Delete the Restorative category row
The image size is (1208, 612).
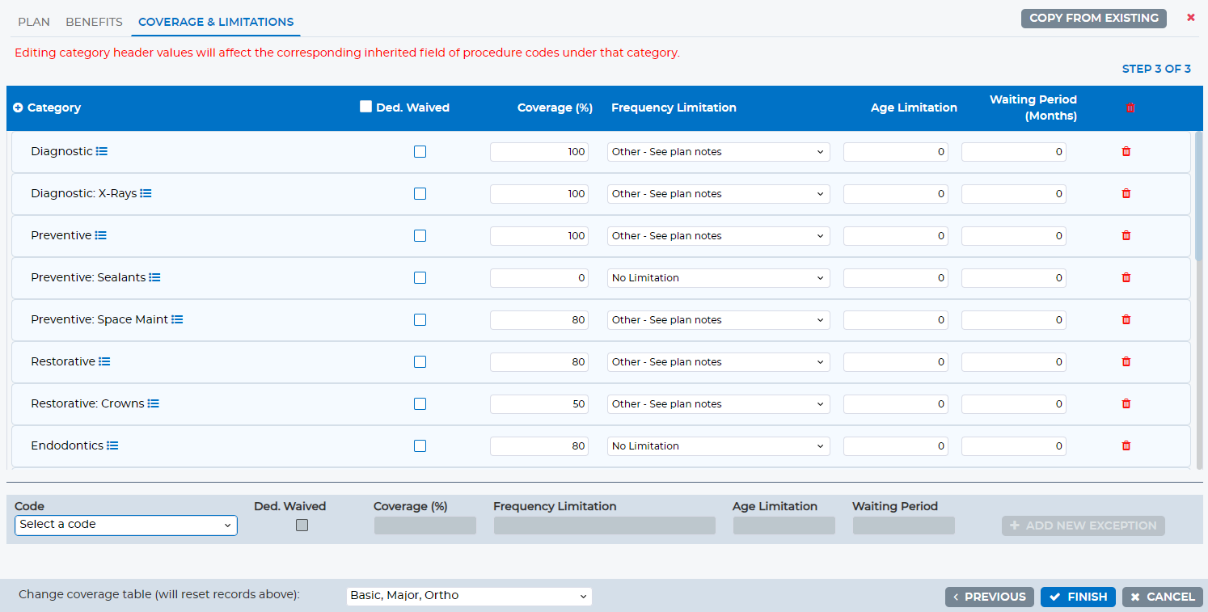click(1126, 362)
